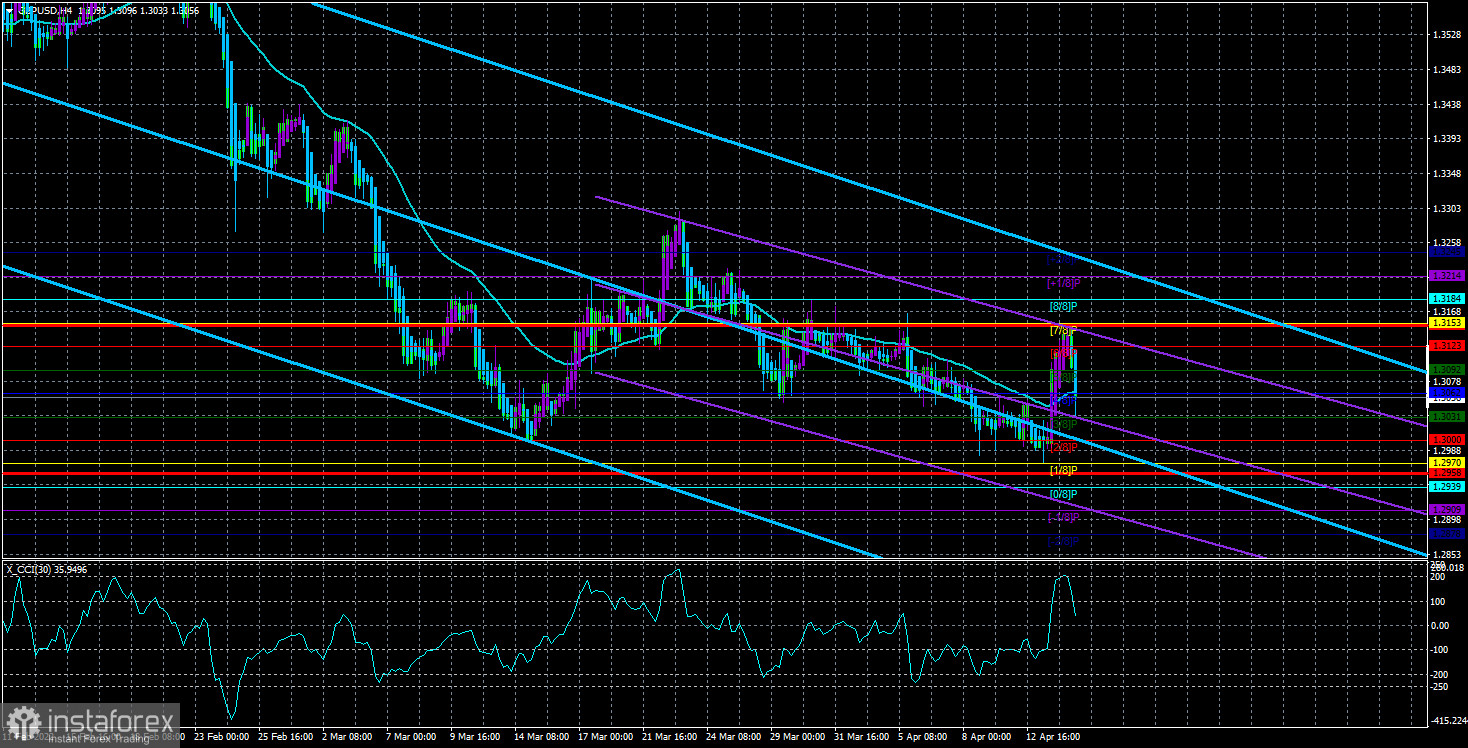Click the 1.2988 price axis value

pos(1447,450)
